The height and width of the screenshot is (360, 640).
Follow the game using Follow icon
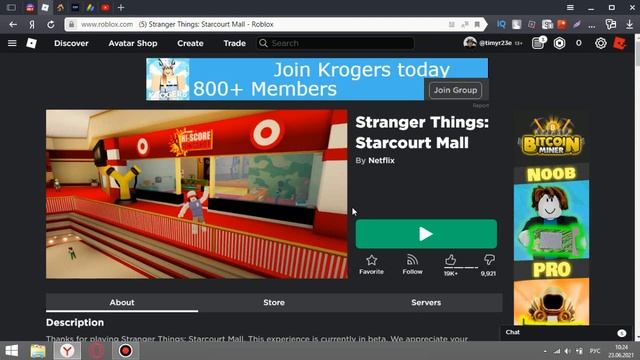(x=412, y=264)
